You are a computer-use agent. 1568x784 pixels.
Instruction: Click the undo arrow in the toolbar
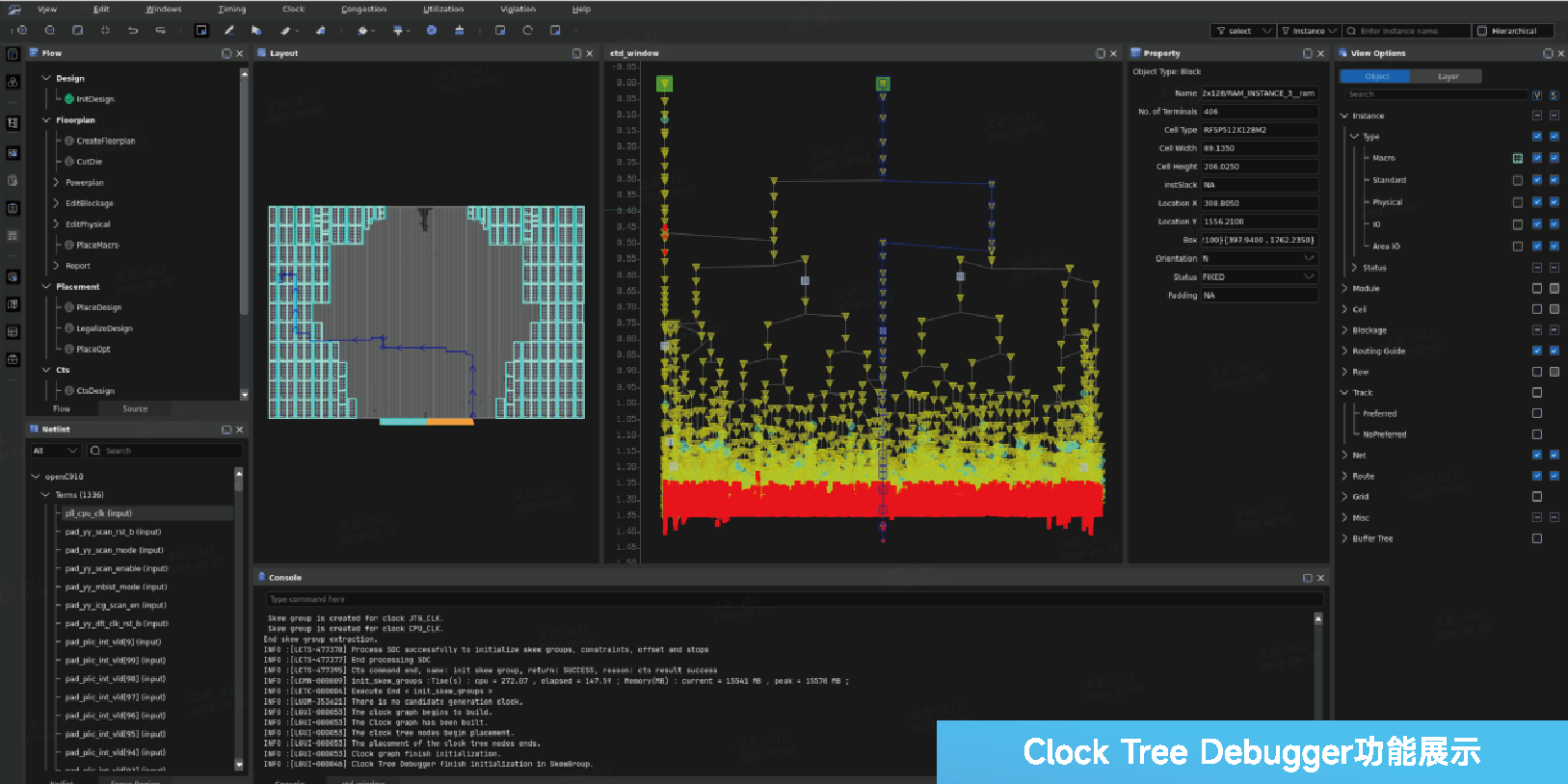[x=133, y=31]
